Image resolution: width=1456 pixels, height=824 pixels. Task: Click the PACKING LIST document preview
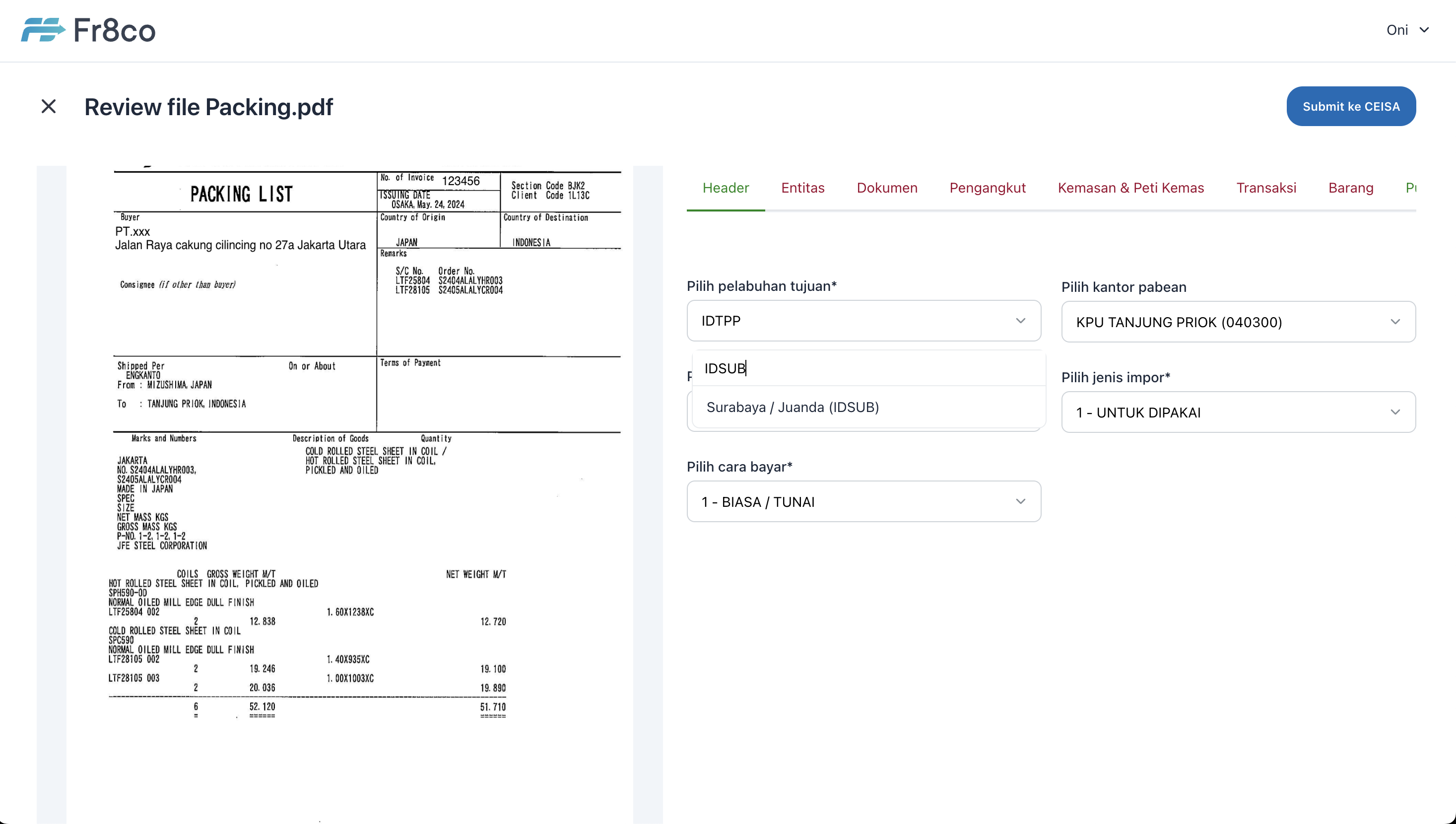tap(349, 441)
